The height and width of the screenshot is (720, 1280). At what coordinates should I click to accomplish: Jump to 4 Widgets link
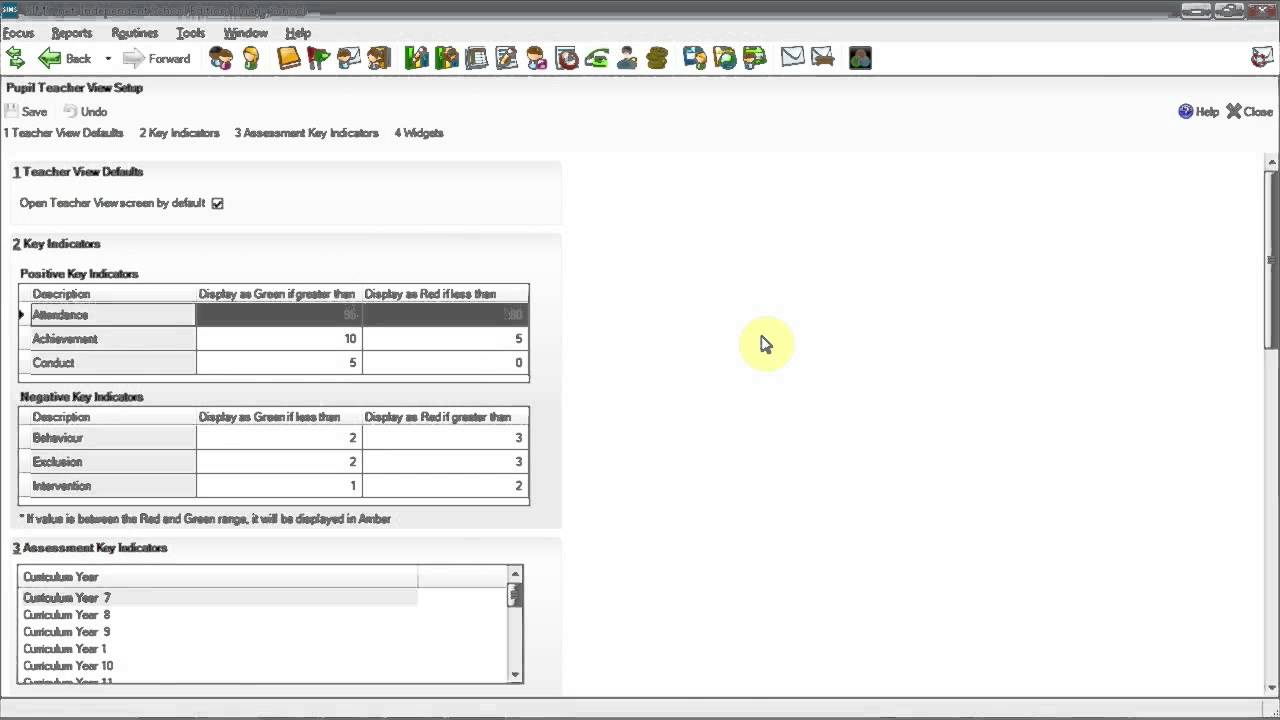[419, 133]
